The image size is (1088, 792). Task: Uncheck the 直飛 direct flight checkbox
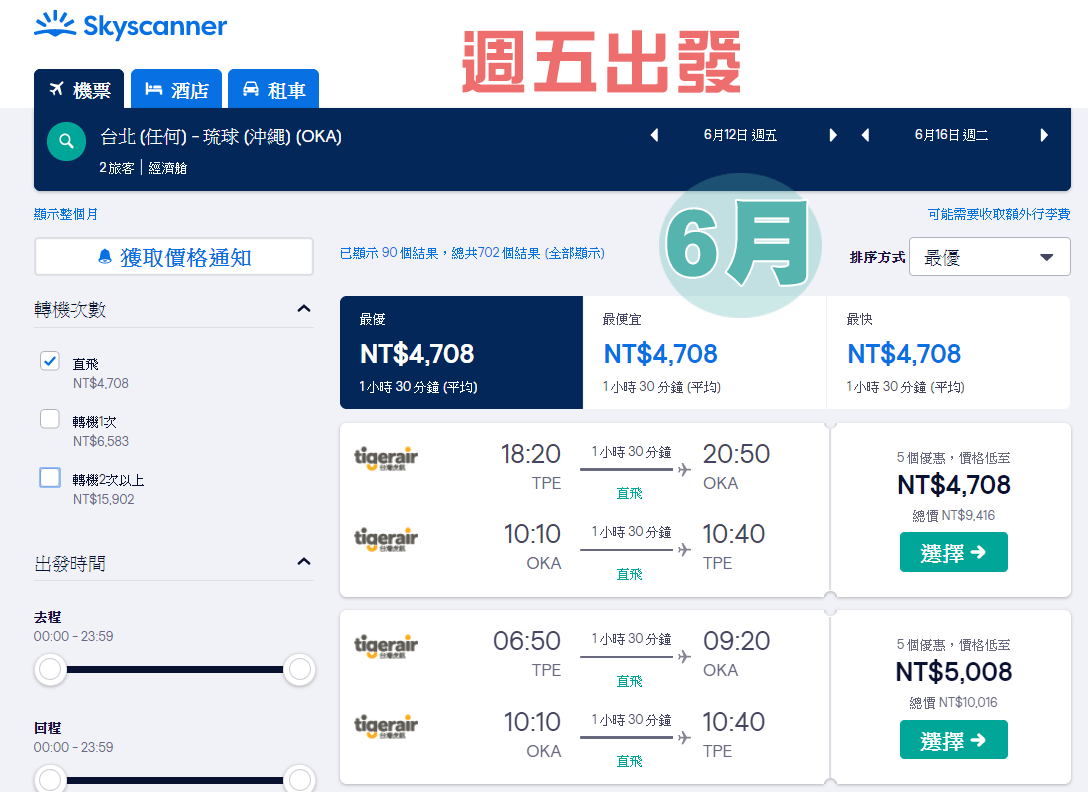click(50, 361)
